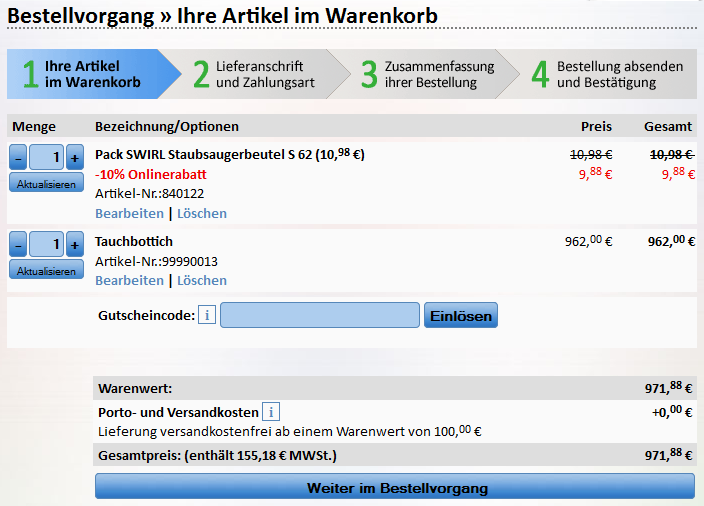
Task: Edit the SWIRL Staubsaugerbeutel item
Action: (129, 213)
